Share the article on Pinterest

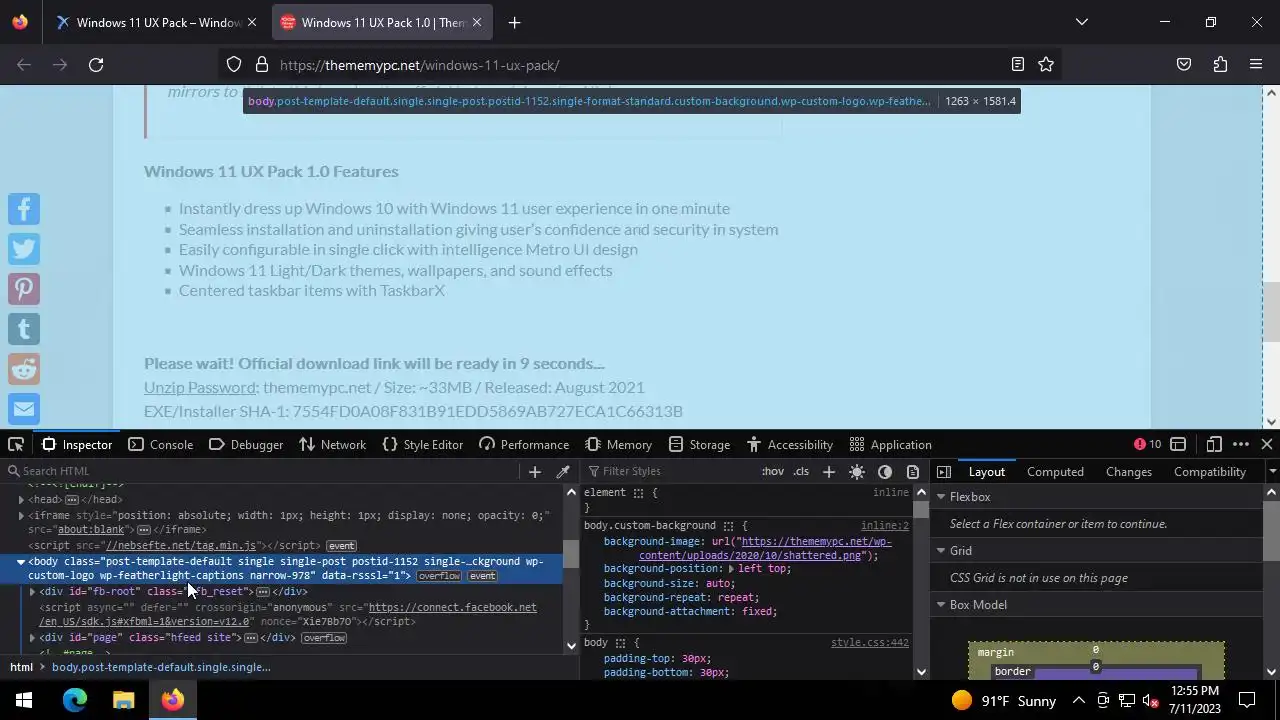24,289
